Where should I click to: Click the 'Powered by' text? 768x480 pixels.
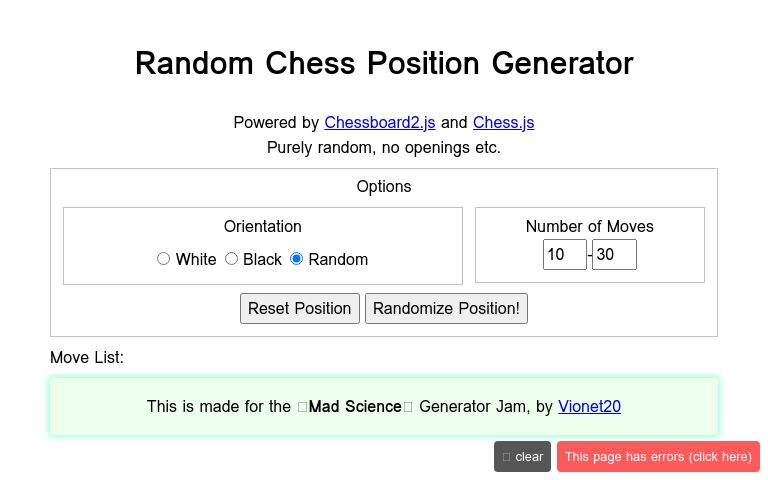(276, 123)
